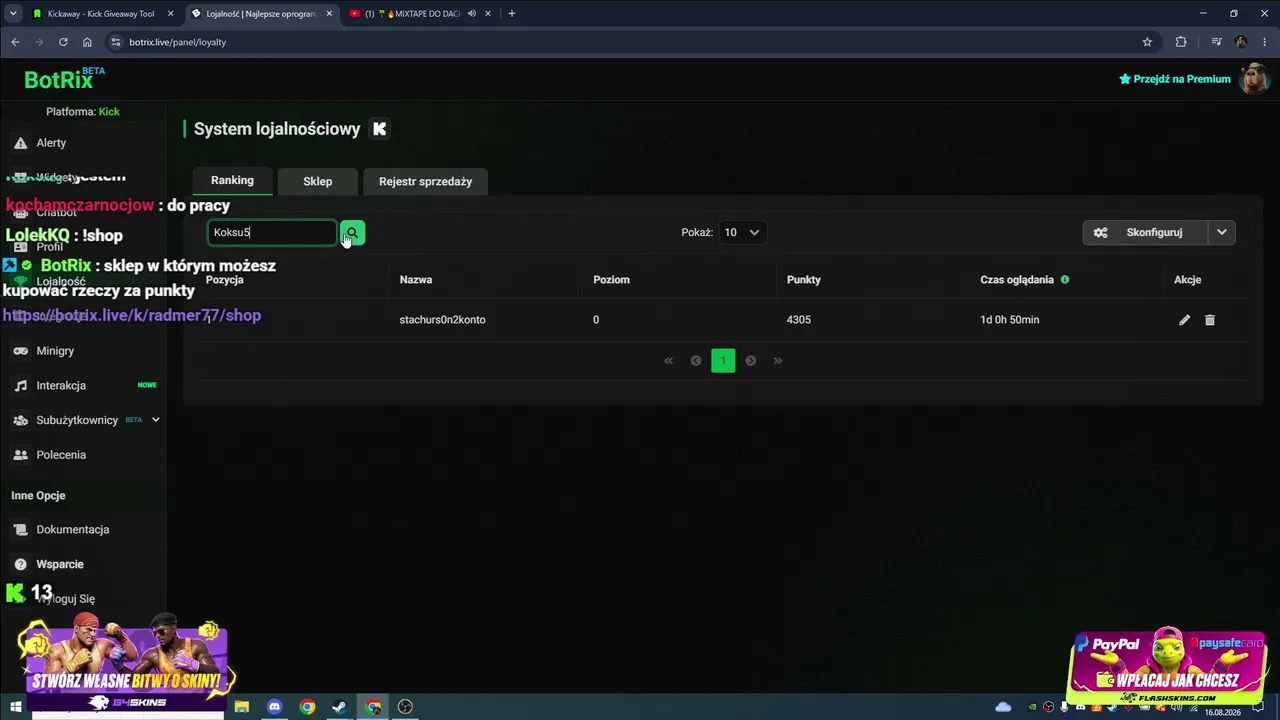This screenshot has height=720, width=1280.
Task: Open OBS Studio from the taskbar
Action: tap(405, 707)
